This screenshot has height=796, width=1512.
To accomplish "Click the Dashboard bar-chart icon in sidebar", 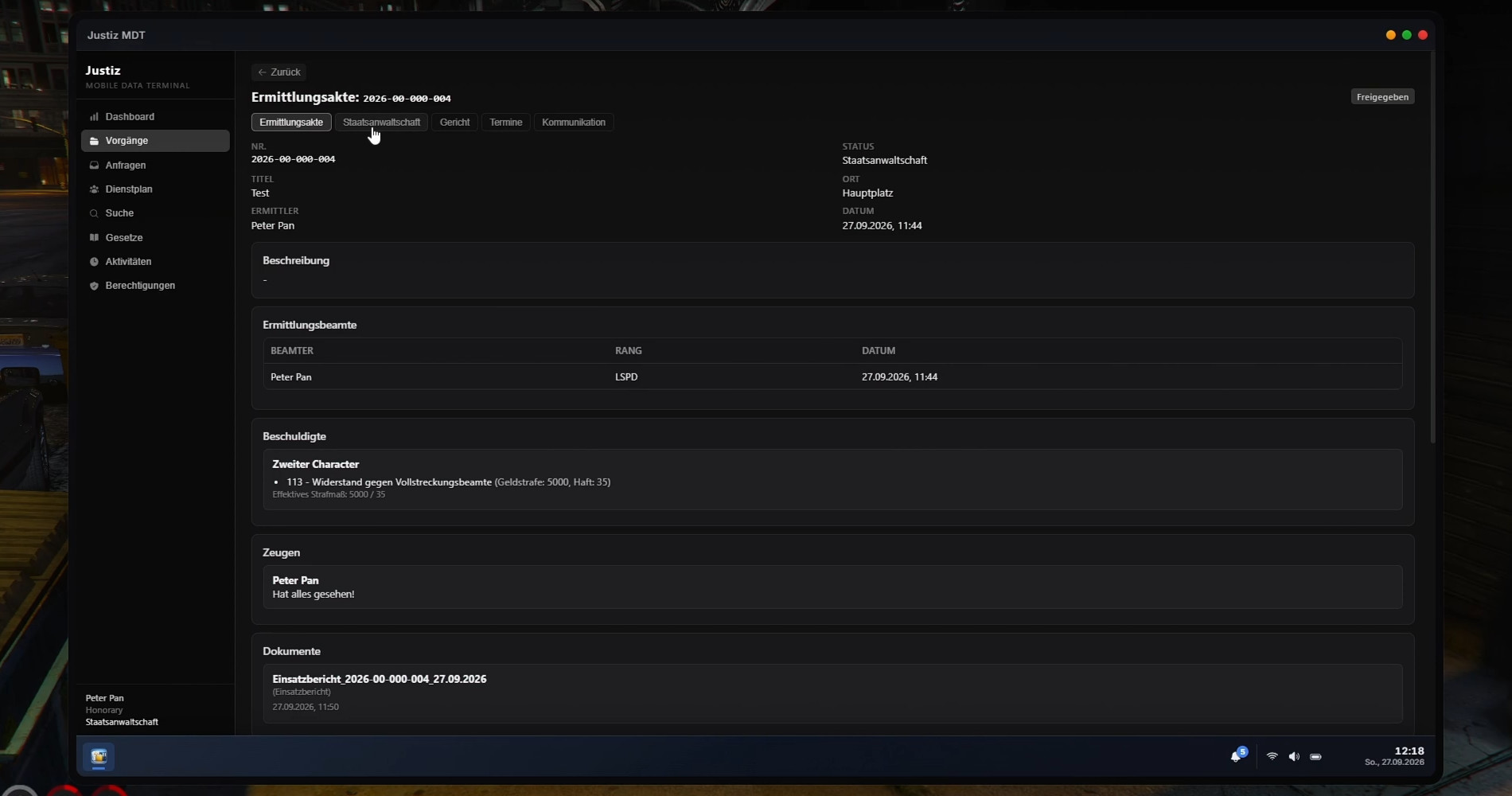I will click(94, 117).
